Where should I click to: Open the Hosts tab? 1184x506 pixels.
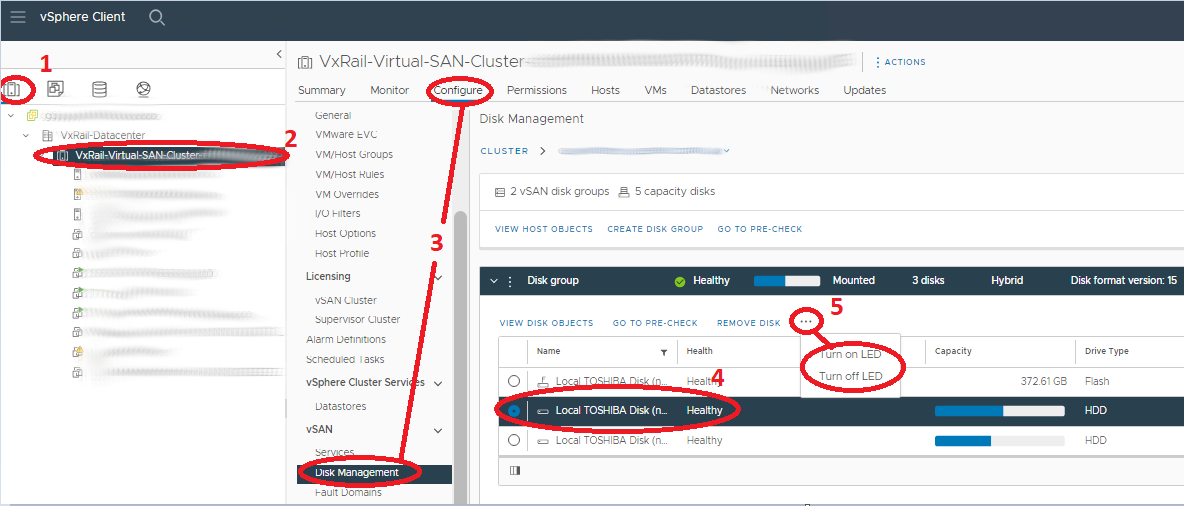coord(606,90)
